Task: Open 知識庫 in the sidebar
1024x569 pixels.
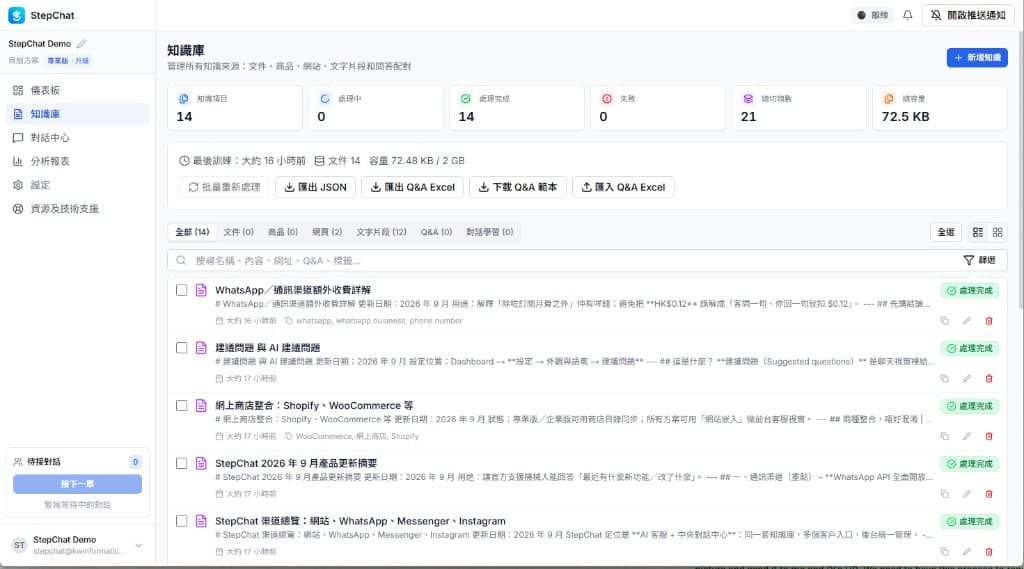Action: [78, 114]
